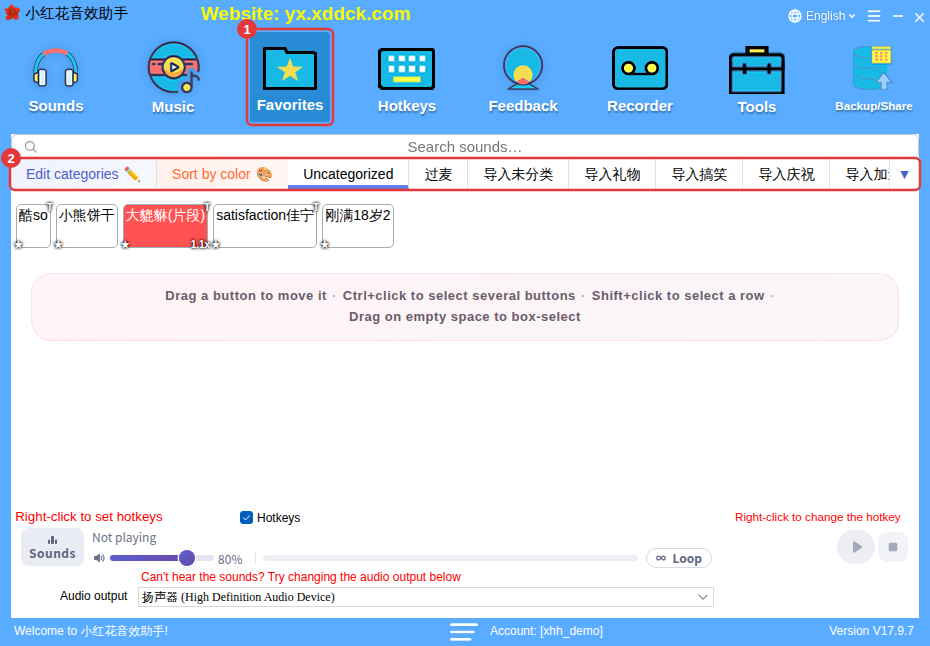Open the Backup/Share section

pos(874,79)
